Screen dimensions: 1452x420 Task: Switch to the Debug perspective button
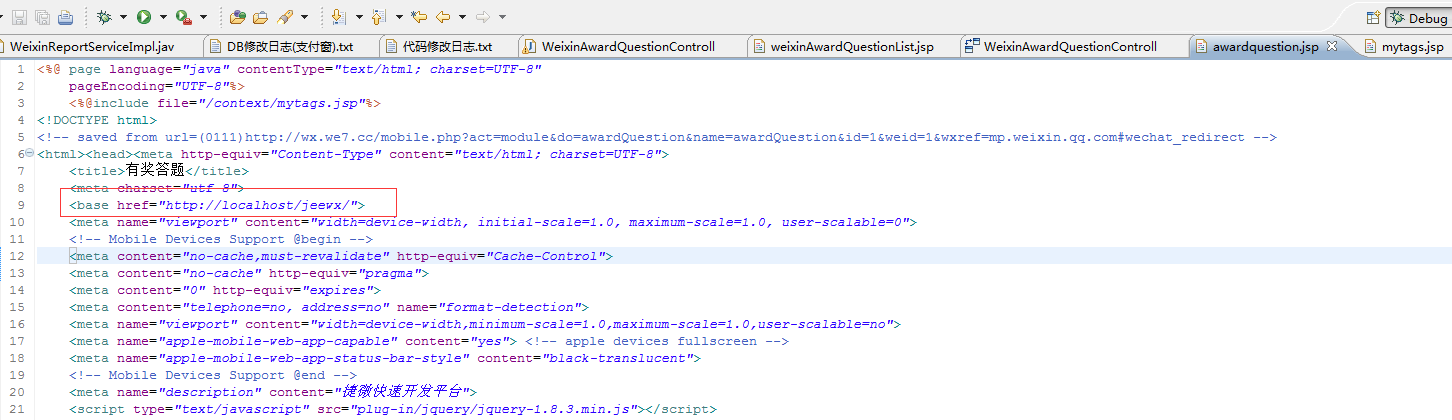1418,18
